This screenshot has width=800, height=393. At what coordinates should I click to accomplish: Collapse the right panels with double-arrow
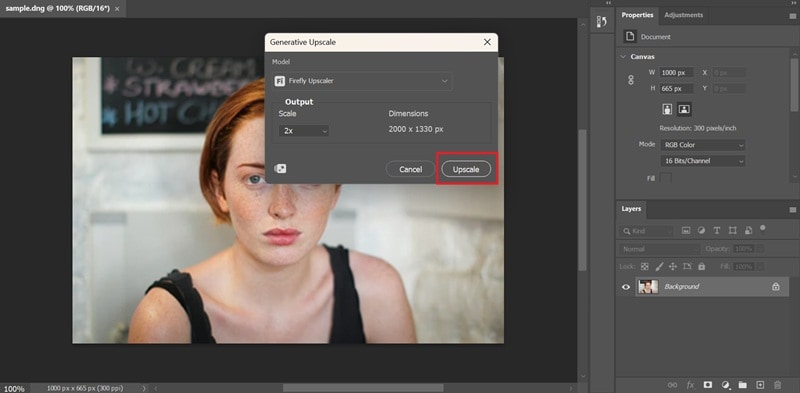pos(794,3)
